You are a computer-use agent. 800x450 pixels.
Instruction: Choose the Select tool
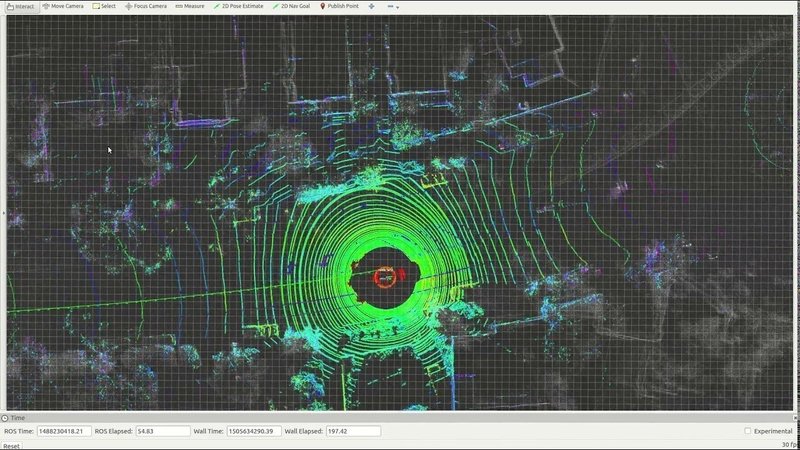[104, 6]
